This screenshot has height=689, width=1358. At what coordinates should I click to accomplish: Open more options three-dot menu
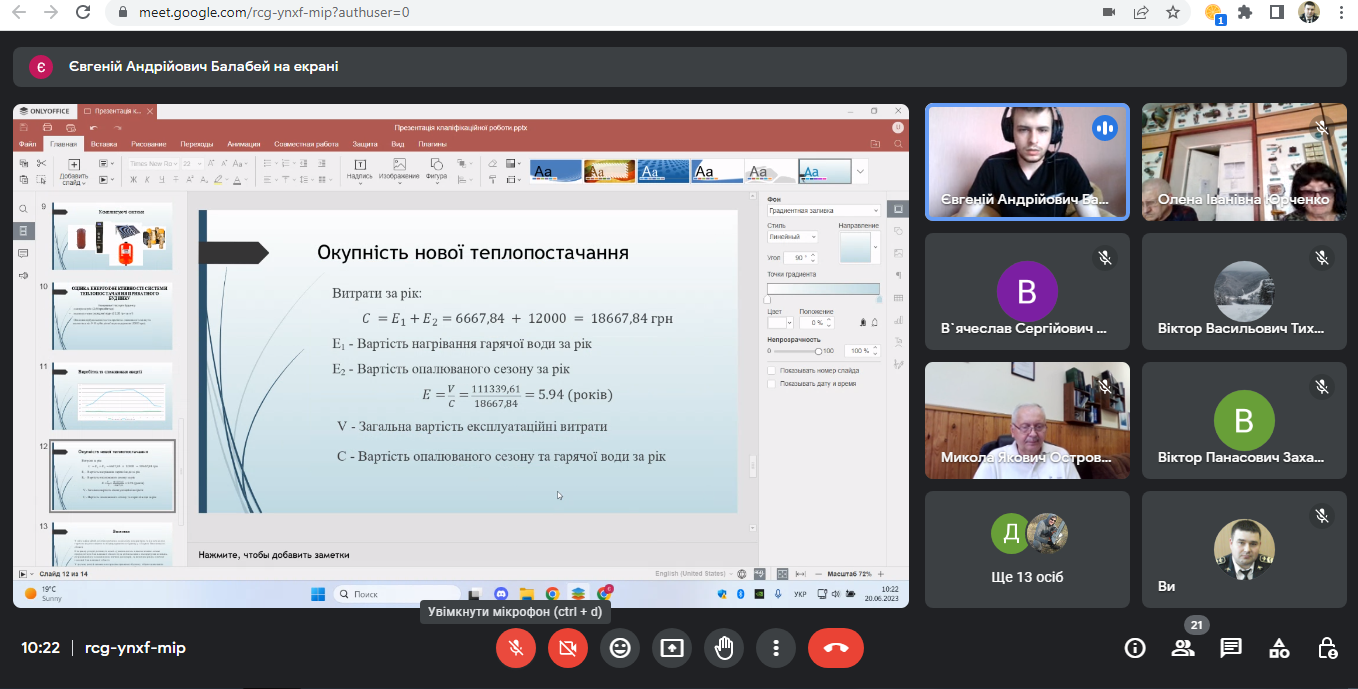(776, 648)
